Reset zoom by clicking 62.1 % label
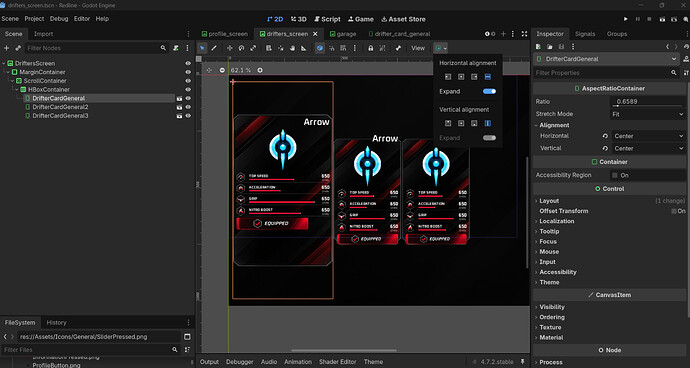 pyautogui.click(x=241, y=70)
